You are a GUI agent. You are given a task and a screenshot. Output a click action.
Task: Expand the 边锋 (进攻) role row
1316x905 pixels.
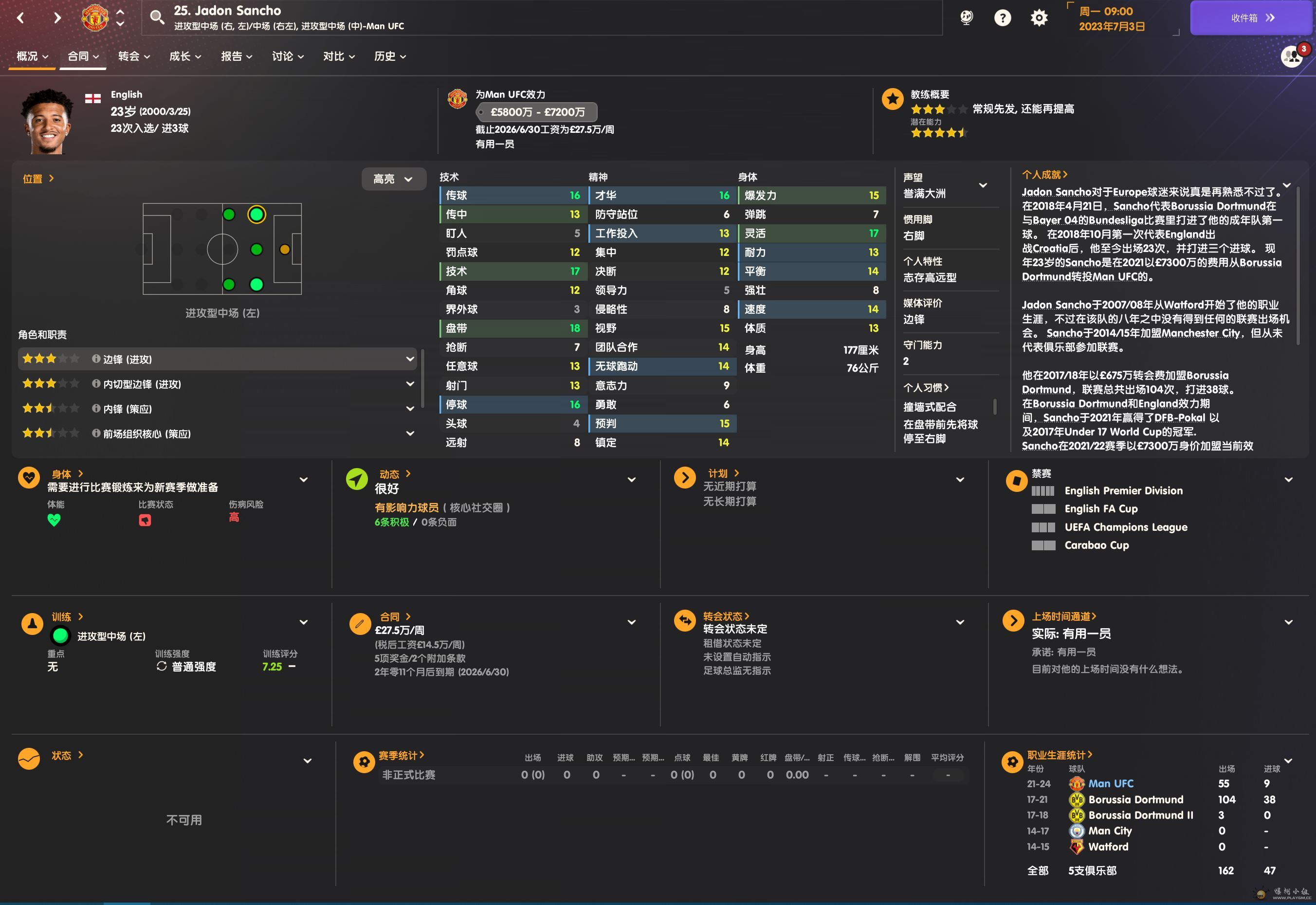tap(410, 359)
